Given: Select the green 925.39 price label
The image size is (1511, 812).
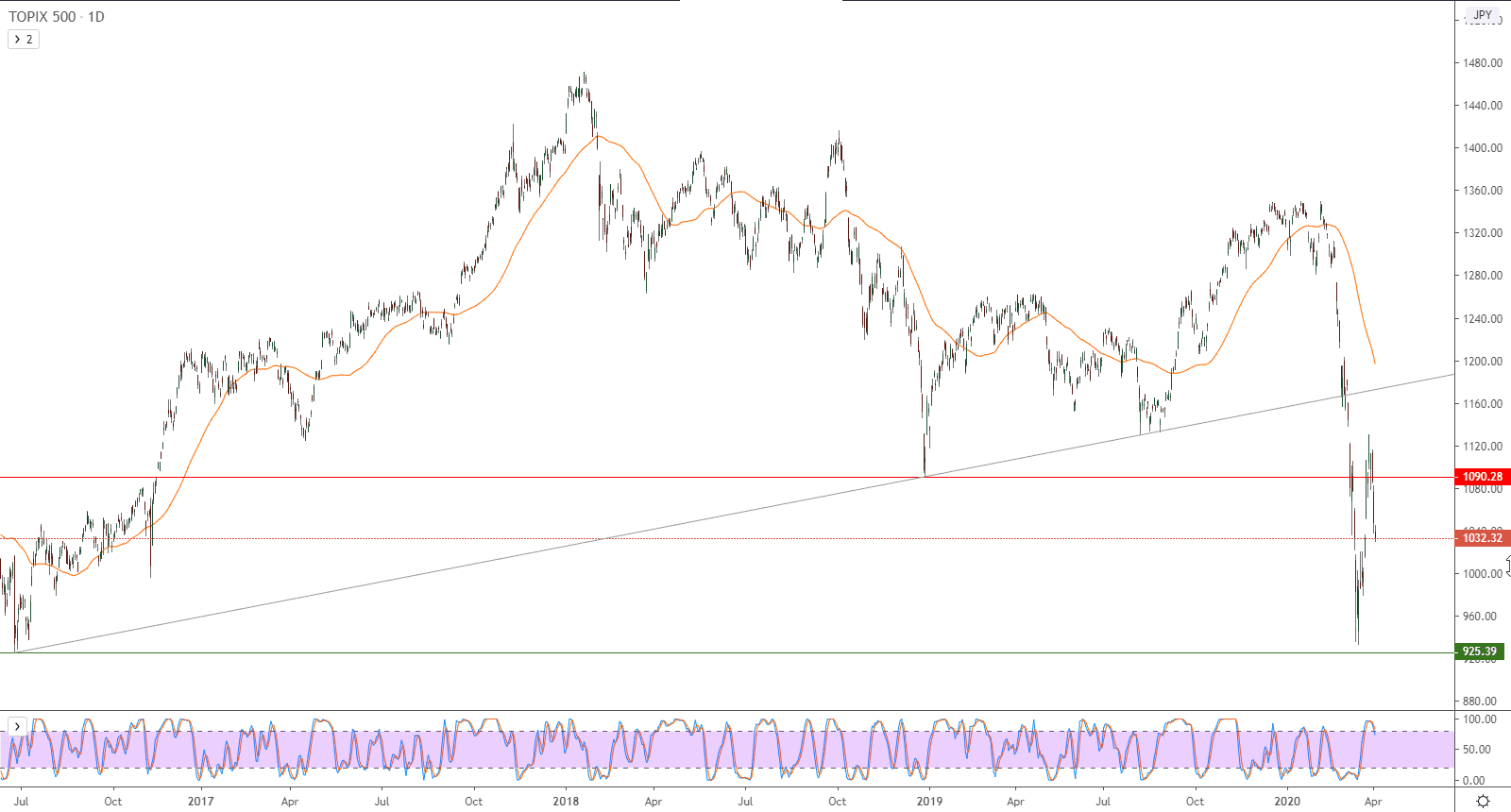Looking at the screenshot, I should 1481,651.
